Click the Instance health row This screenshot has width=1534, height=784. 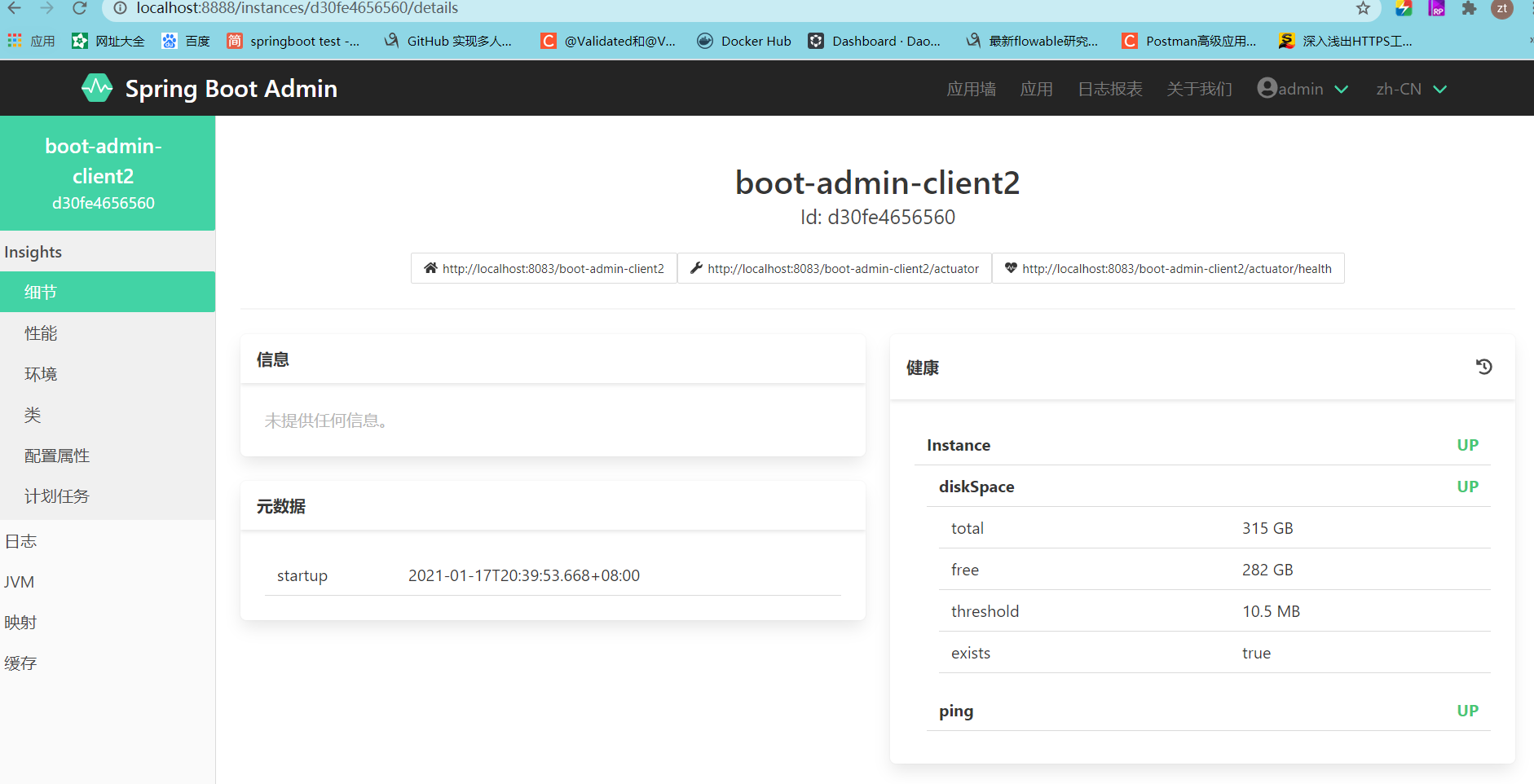[x=1202, y=445]
